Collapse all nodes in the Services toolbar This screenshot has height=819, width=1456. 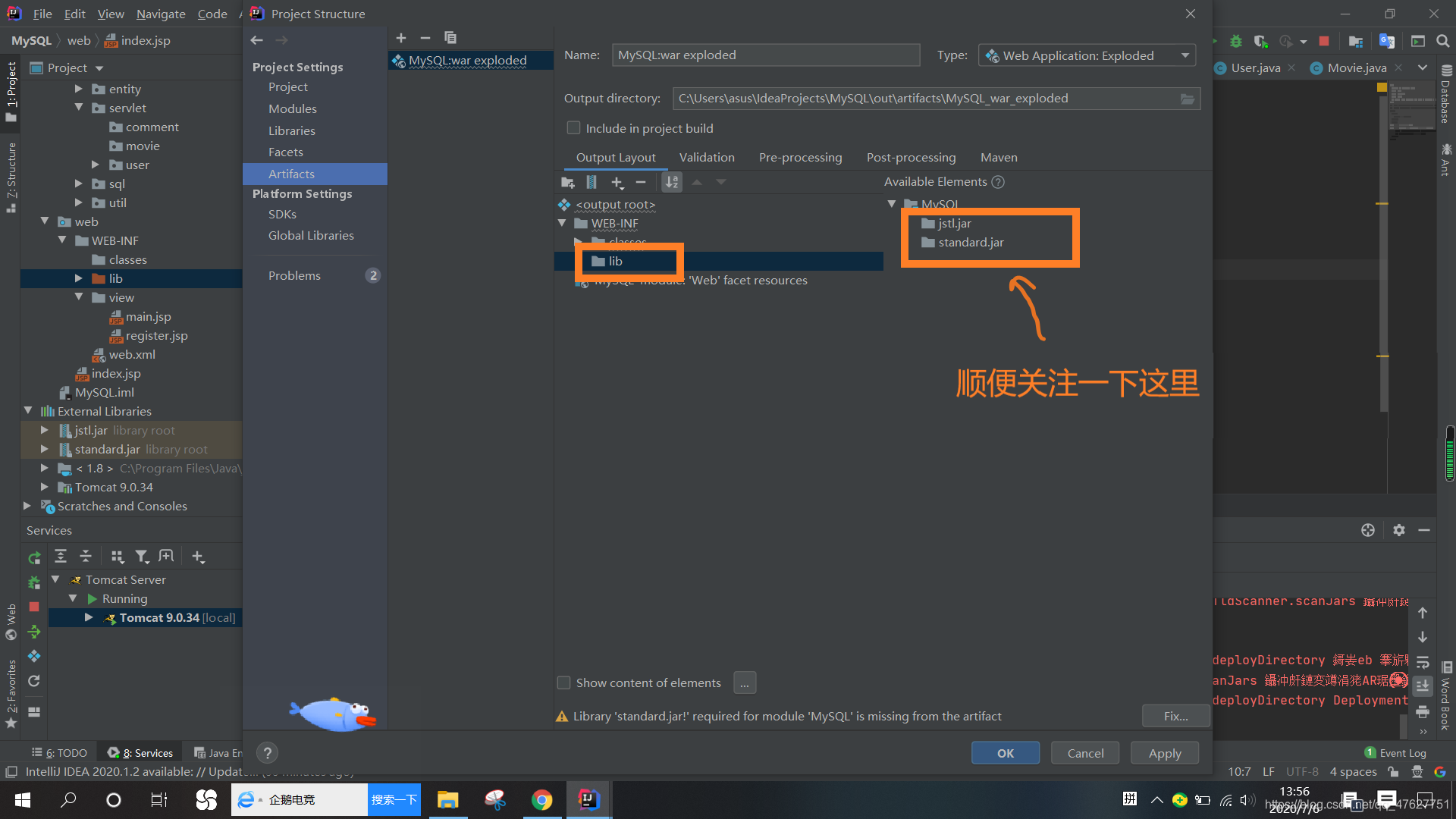[x=86, y=557]
